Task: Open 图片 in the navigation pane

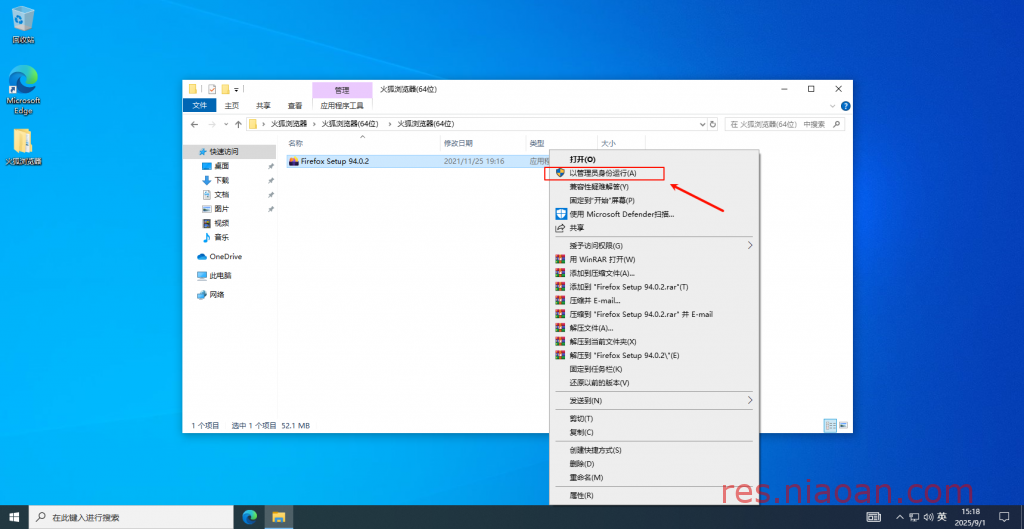Action: (222, 209)
